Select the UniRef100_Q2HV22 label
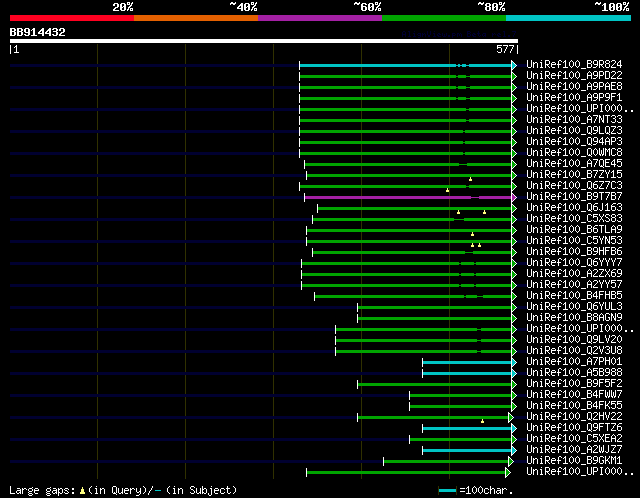The image size is (640, 498). [x=574, y=417]
